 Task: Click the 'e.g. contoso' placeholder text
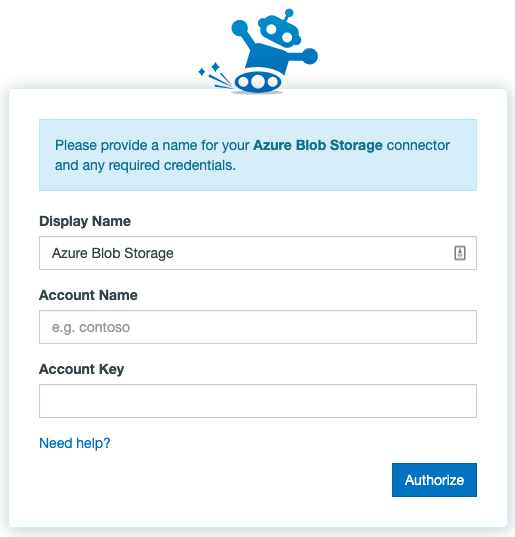[91, 327]
